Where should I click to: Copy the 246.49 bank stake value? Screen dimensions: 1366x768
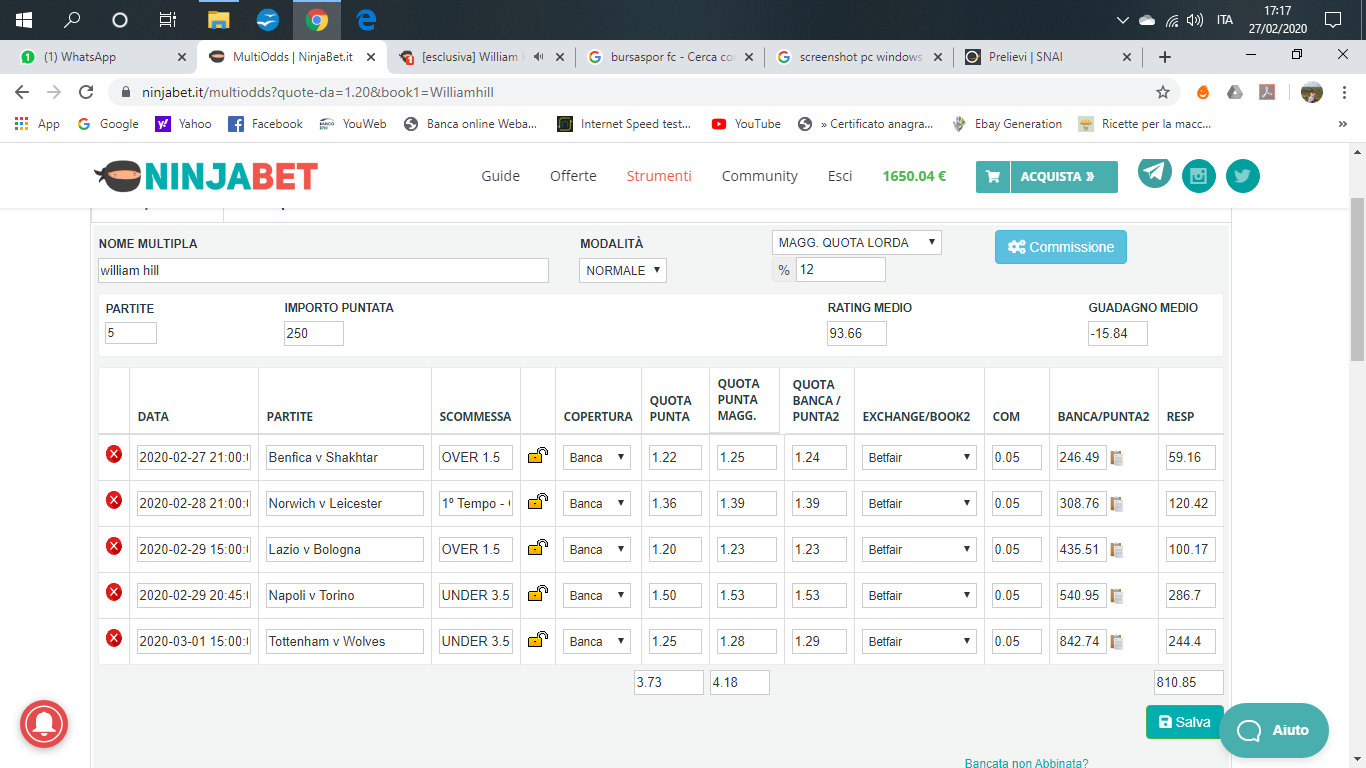pos(1117,458)
